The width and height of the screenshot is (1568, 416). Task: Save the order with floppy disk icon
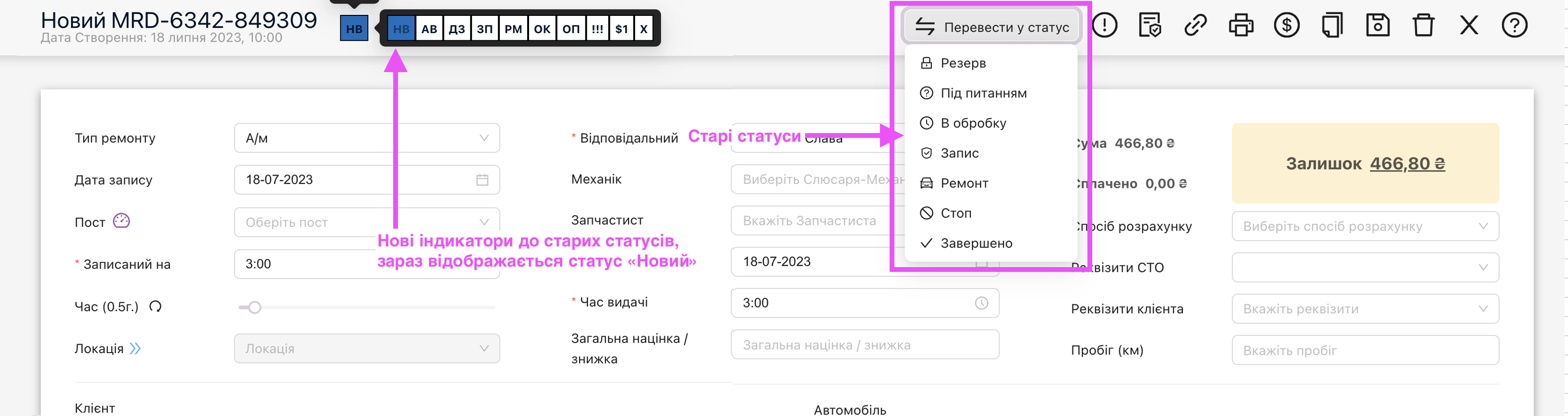1377,25
